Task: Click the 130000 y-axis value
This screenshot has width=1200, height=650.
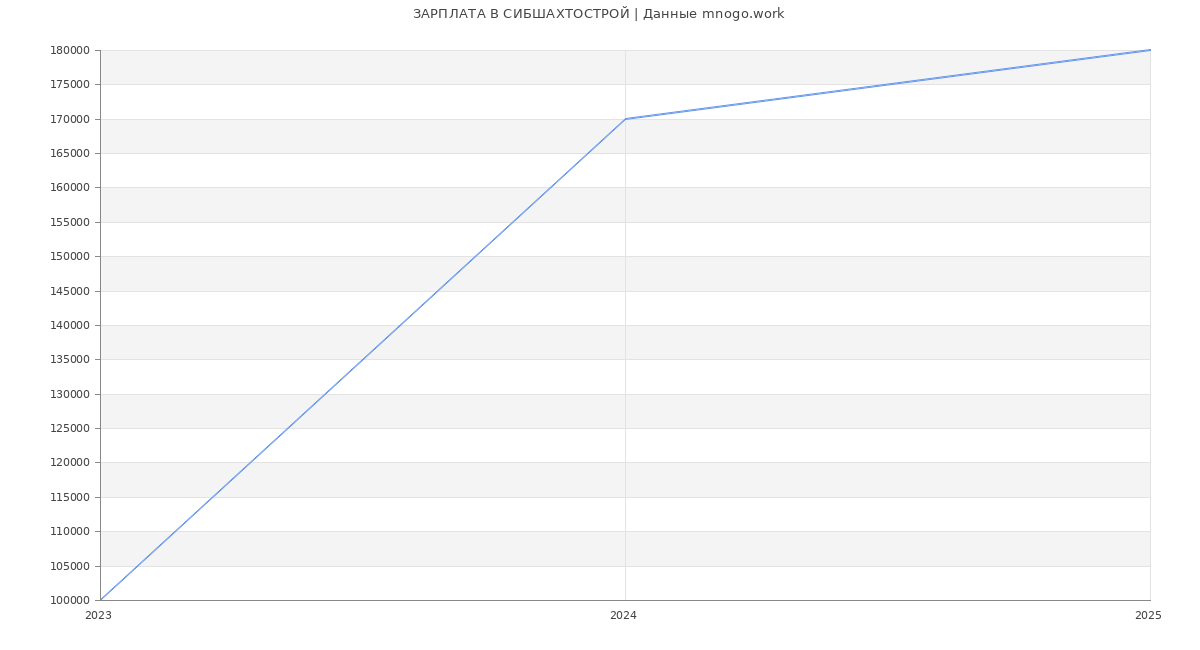Action: pyautogui.click(x=70, y=394)
